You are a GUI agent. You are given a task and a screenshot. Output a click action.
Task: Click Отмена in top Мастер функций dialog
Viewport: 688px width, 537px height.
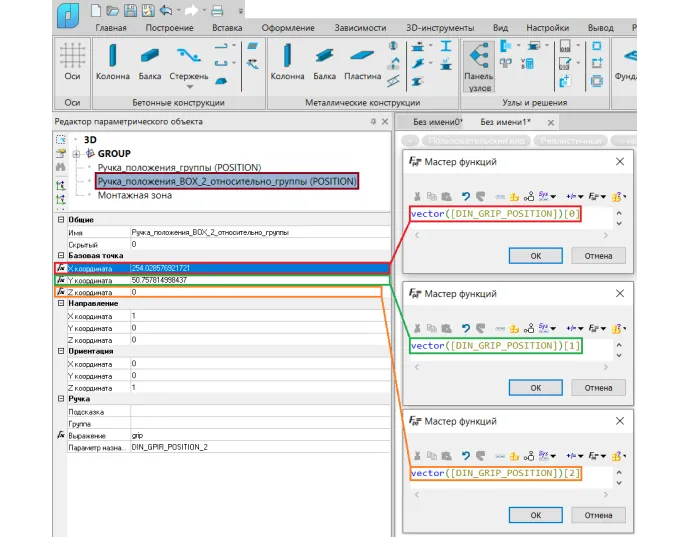[598, 256]
